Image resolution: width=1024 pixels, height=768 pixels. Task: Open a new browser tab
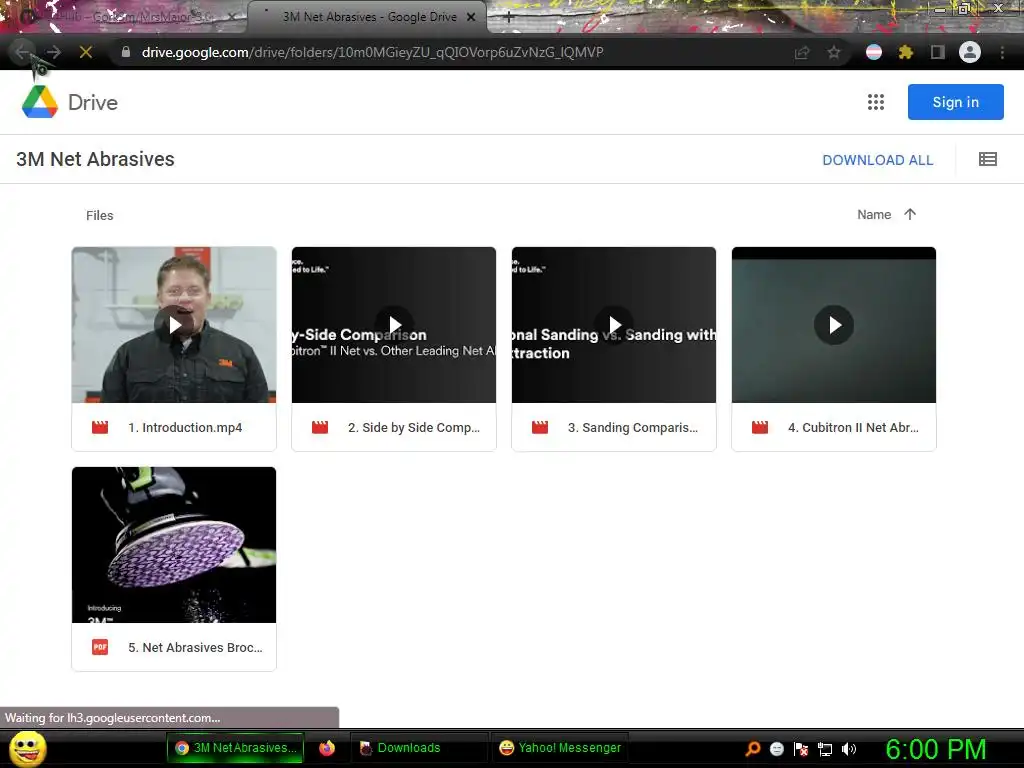click(509, 17)
